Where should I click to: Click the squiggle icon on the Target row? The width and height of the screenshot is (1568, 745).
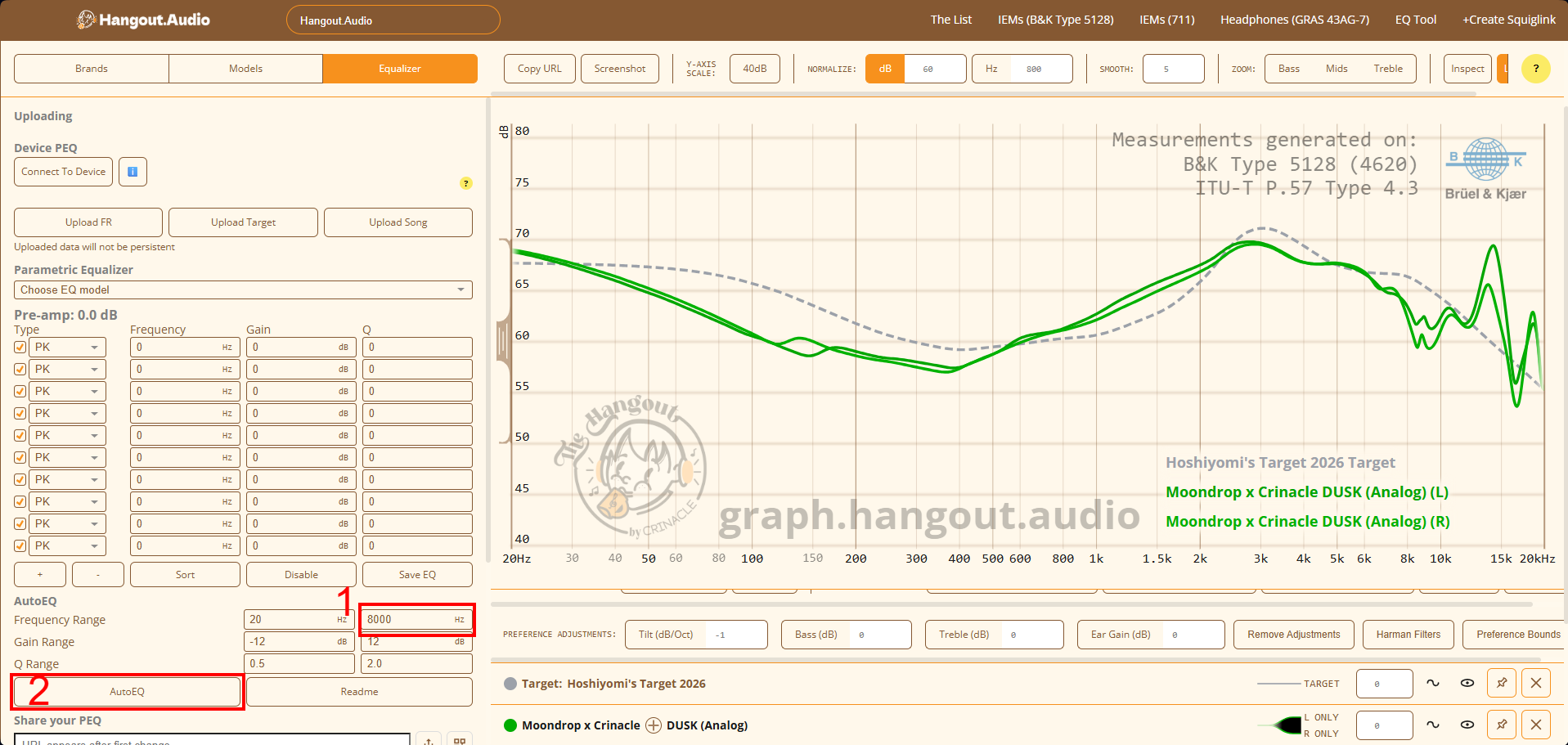pyautogui.click(x=1432, y=683)
